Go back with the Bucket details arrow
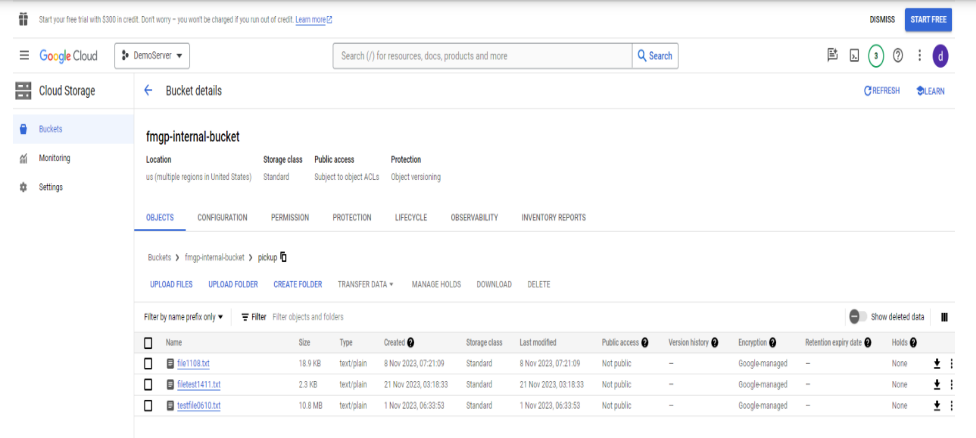 click(x=149, y=91)
